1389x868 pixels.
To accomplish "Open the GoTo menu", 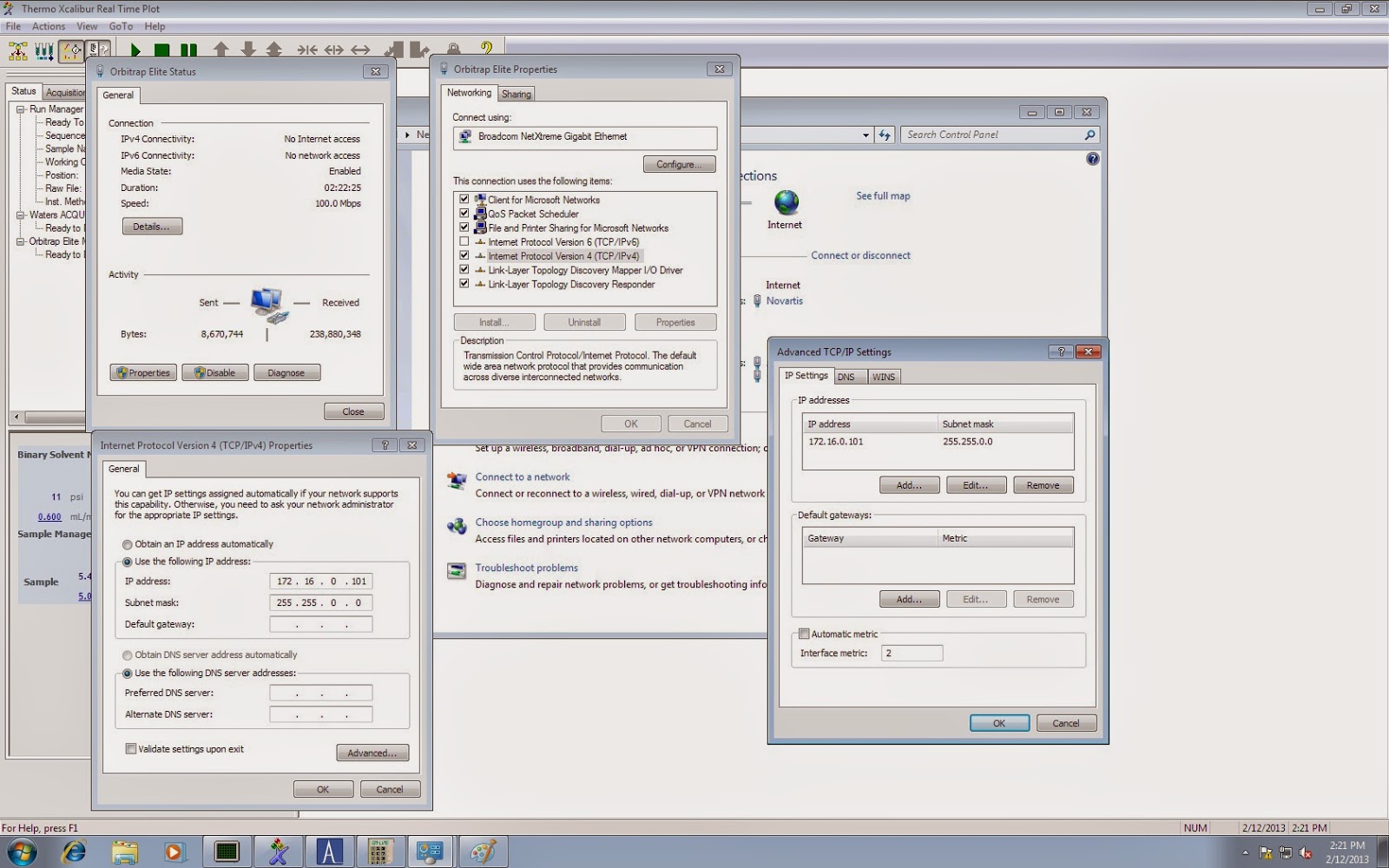I will coord(121,26).
